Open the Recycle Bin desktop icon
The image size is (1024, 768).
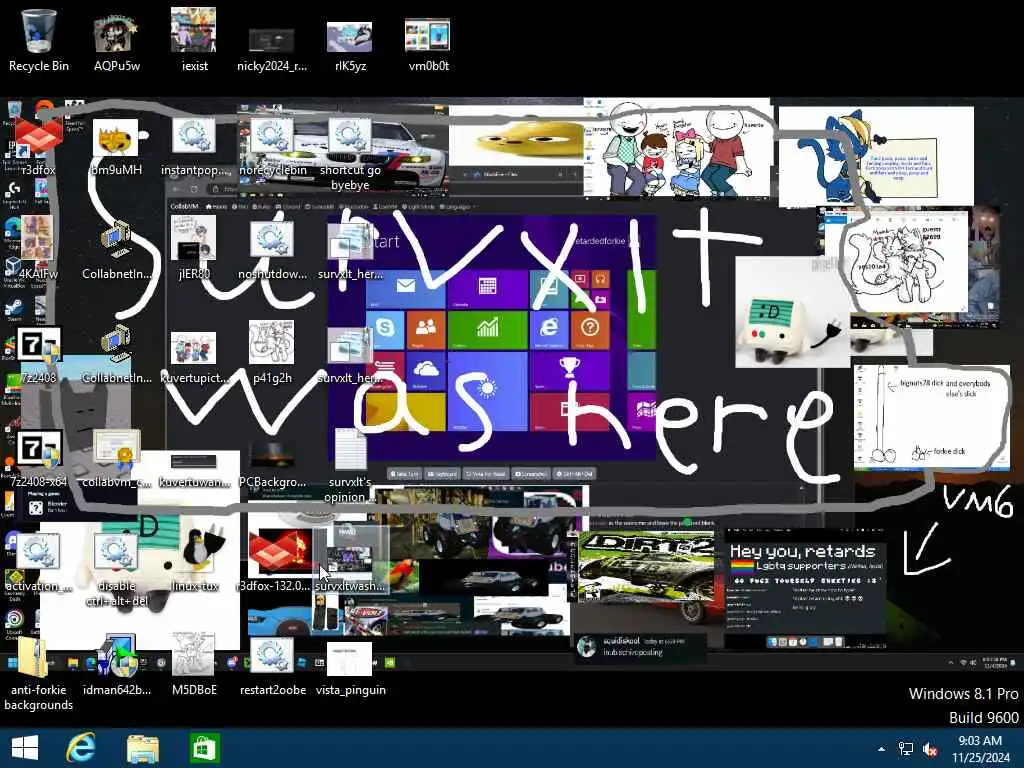point(39,39)
